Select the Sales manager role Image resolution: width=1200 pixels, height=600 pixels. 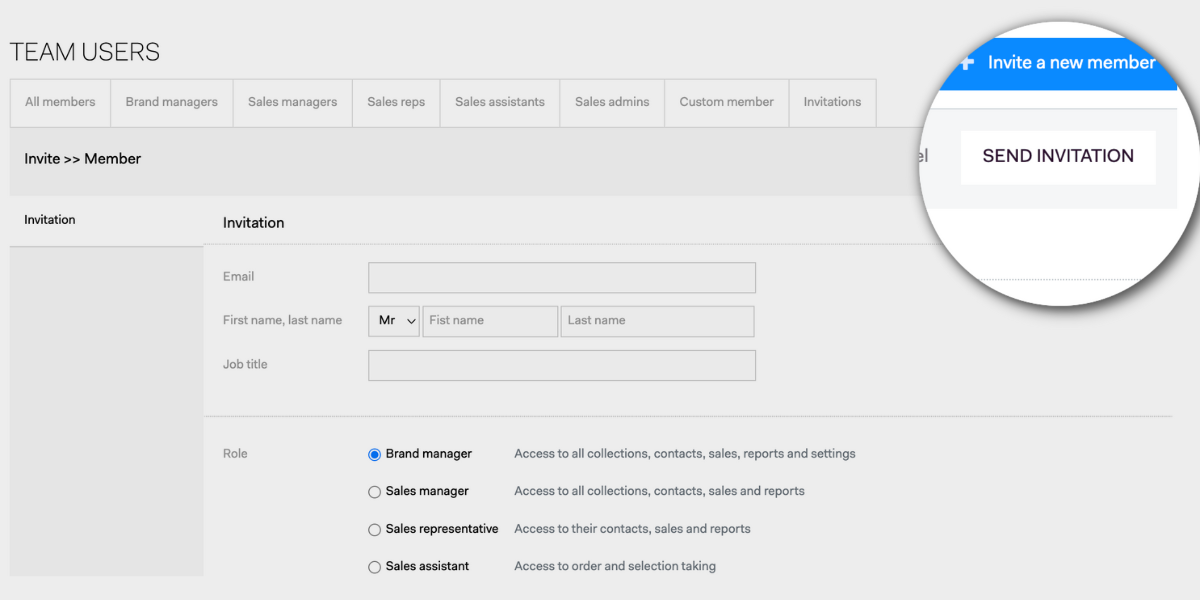[x=375, y=492]
